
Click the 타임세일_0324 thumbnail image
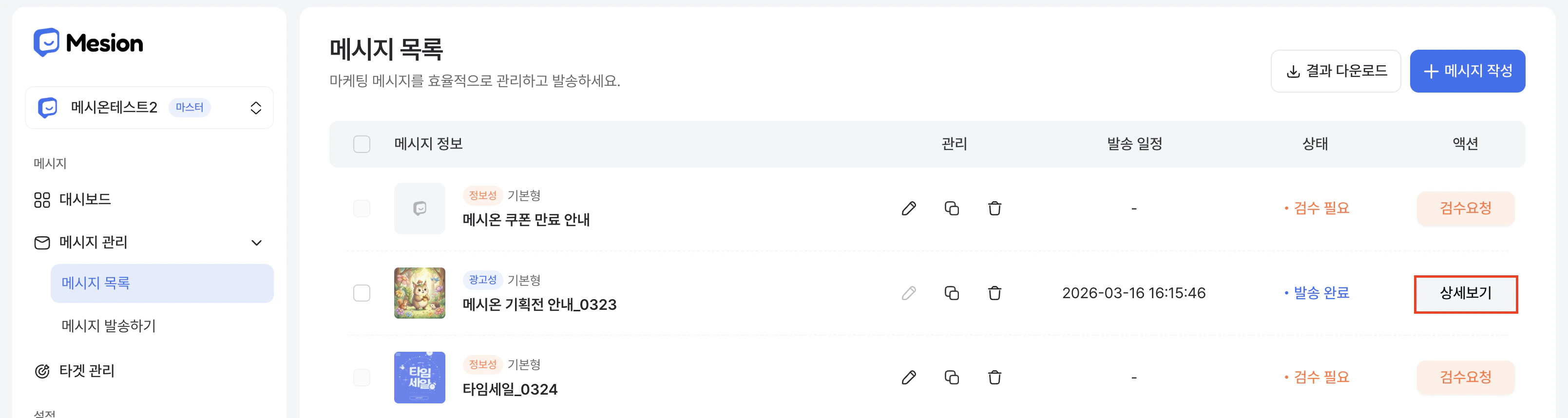tap(420, 377)
